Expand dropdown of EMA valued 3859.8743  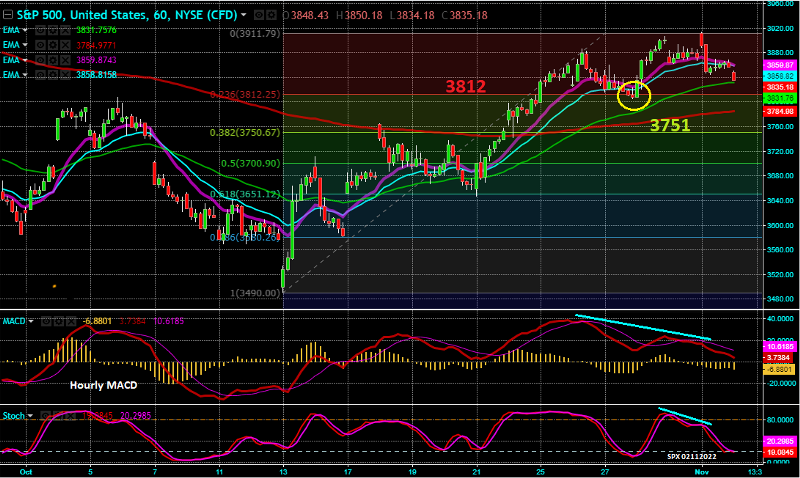[x=24, y=60]
